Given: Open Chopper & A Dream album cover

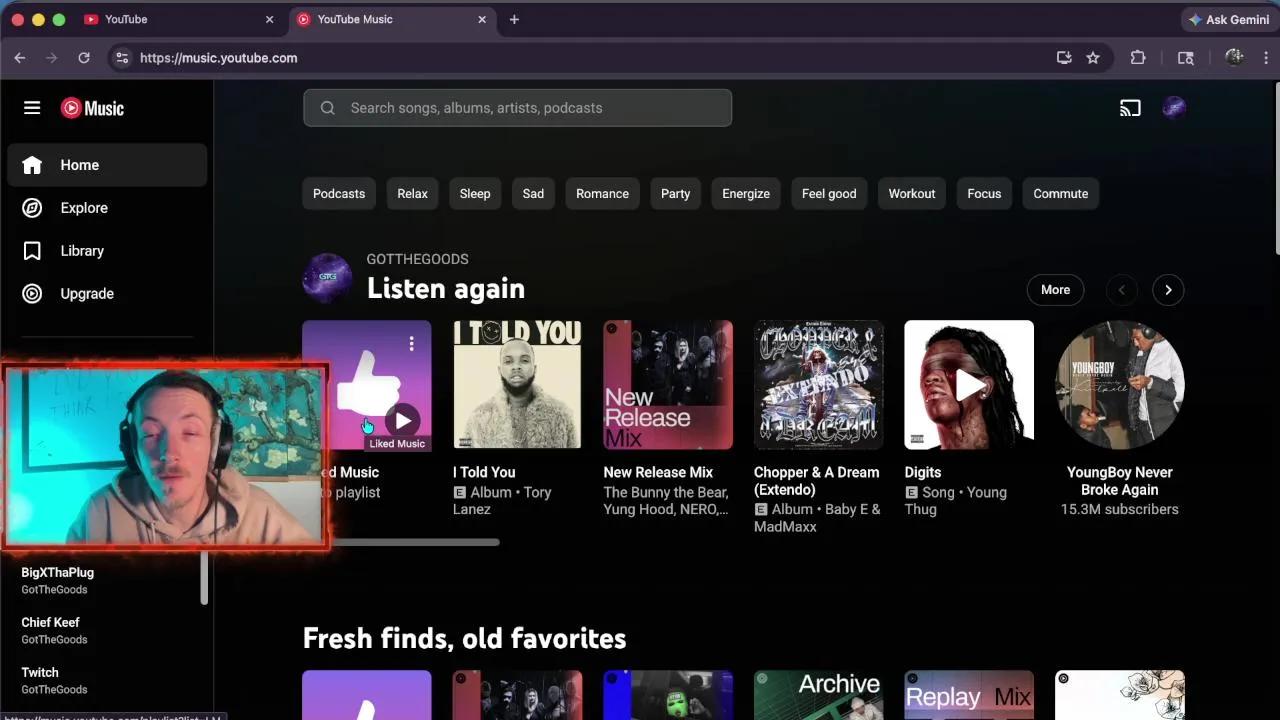Looking at the screenshot, I should (x=818, y=385).
